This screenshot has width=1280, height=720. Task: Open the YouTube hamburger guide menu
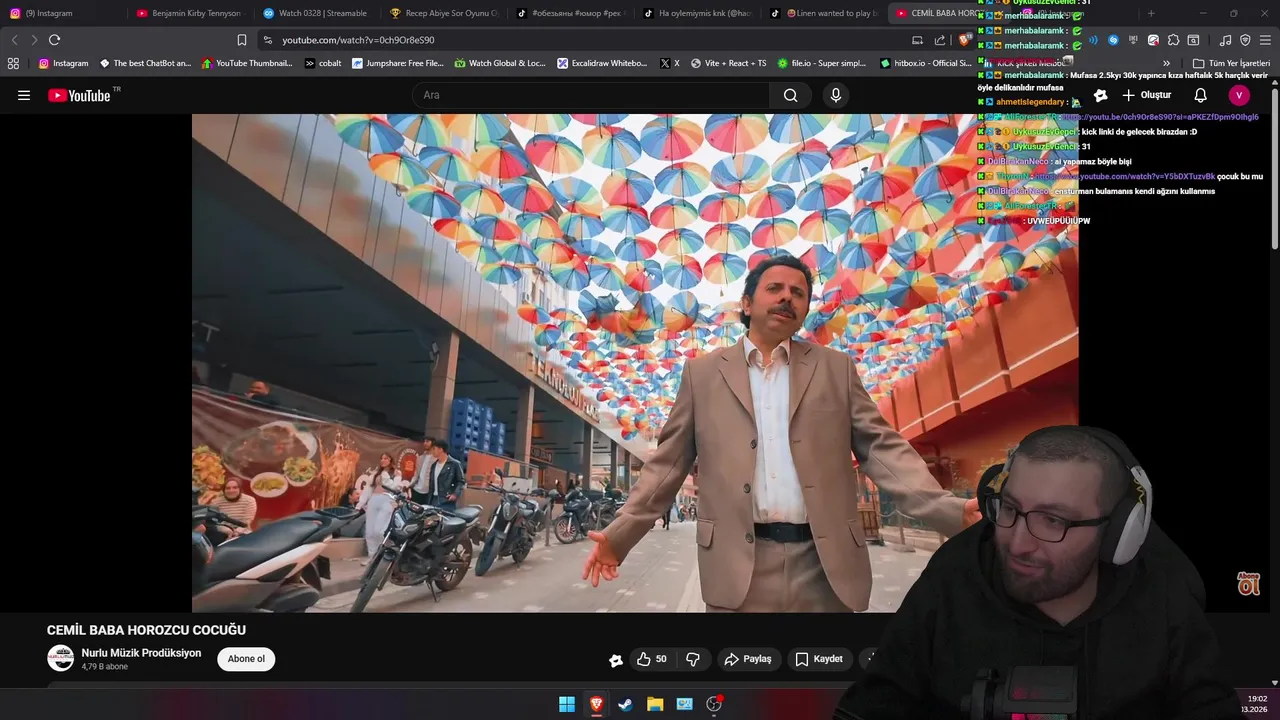[24, 95]
